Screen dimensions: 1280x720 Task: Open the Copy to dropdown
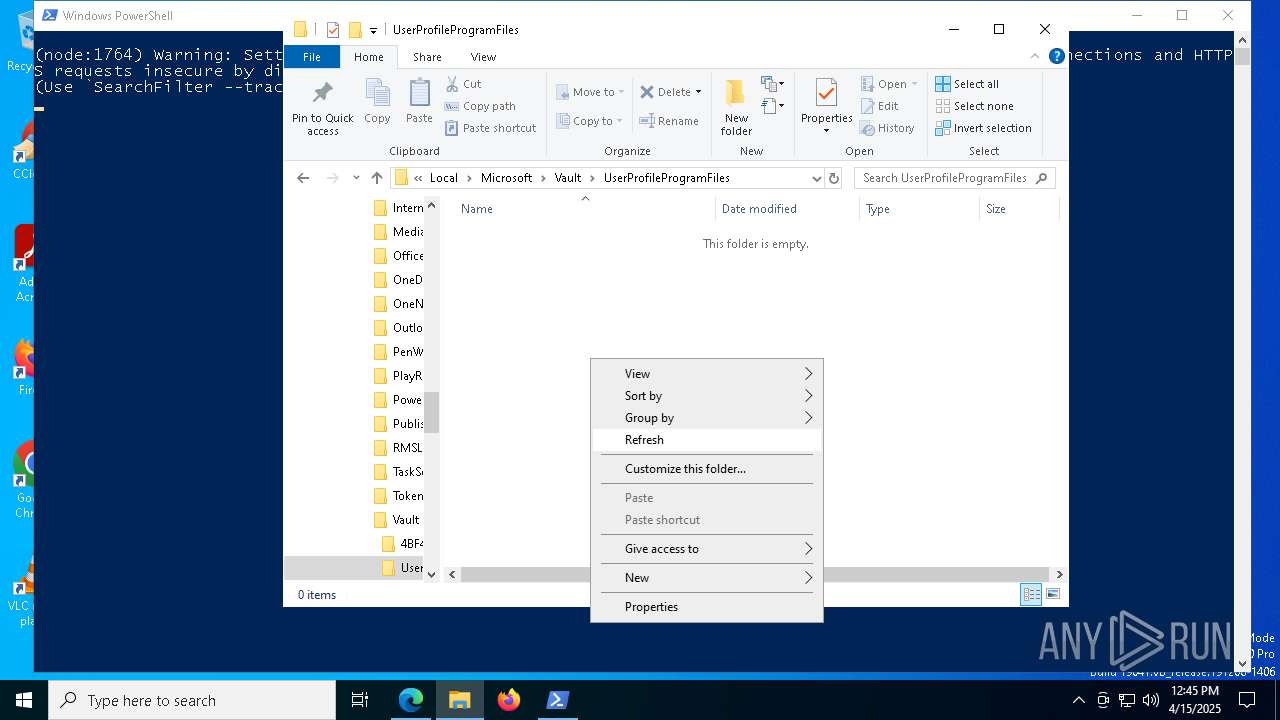coord(589,121)
